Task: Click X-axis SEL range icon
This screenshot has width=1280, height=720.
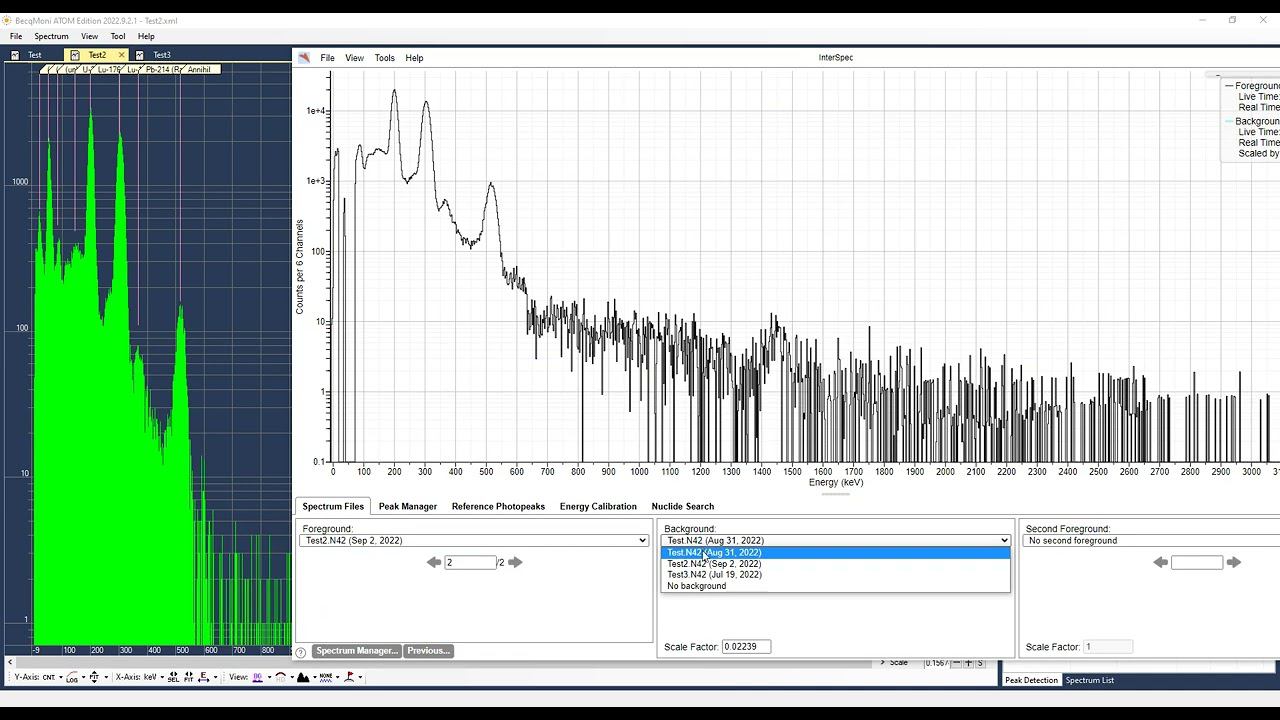Action: 173,677
